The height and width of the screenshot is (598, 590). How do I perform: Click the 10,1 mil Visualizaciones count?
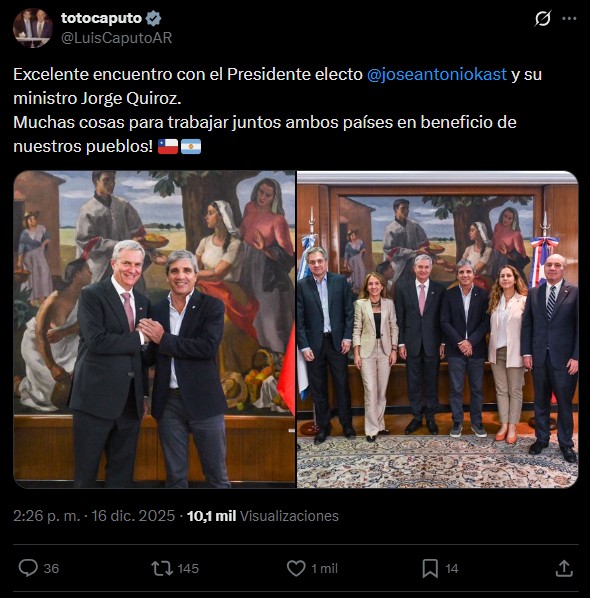tap(262, 516)
